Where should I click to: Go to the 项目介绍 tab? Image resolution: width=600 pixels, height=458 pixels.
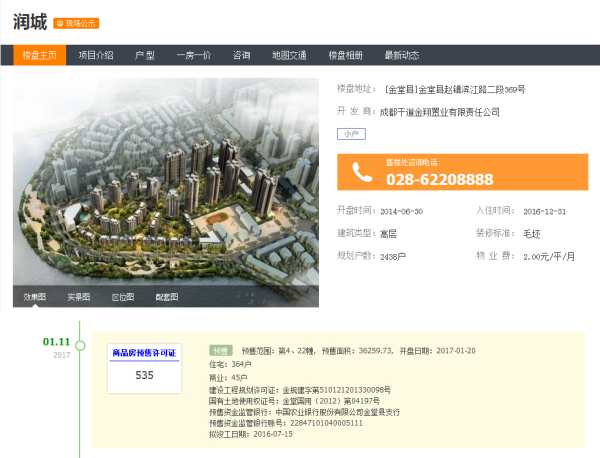click(x=96, y=55)
